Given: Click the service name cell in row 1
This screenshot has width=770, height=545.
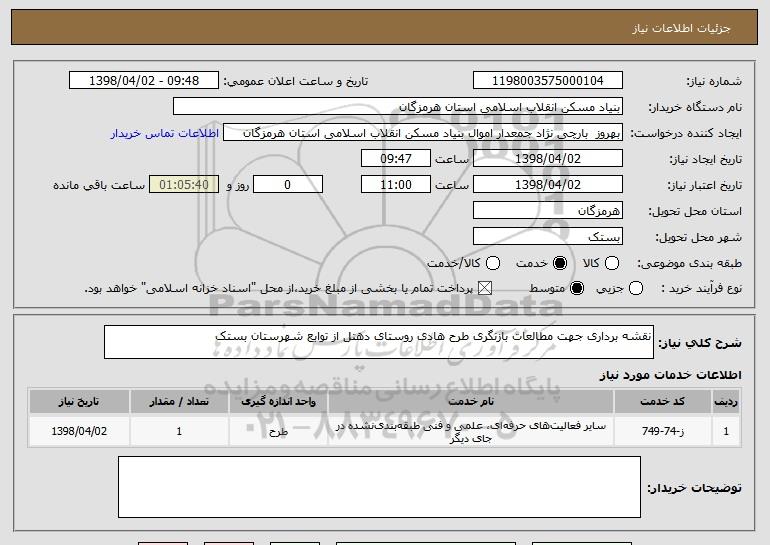Looking at the screenshot, I should [471, 431].
